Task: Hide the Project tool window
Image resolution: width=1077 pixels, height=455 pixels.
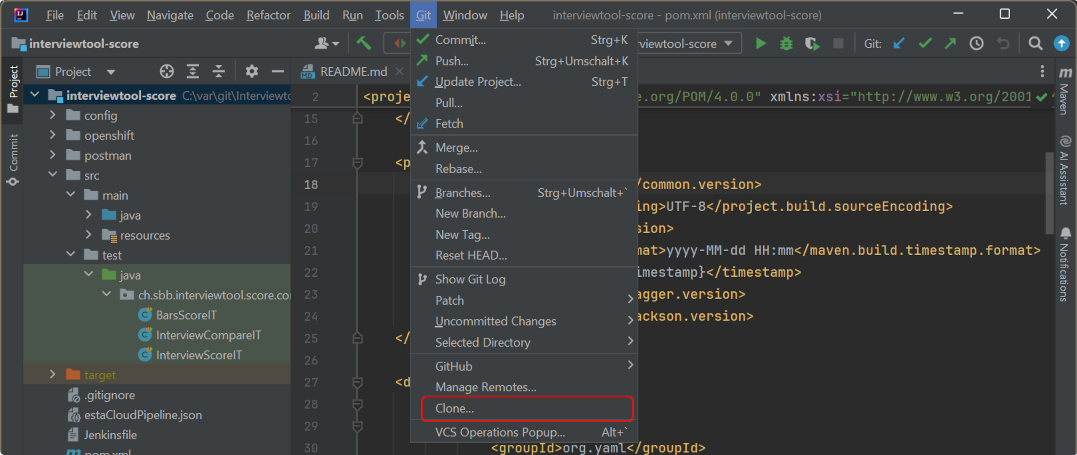Action: [x=277, y=71]
